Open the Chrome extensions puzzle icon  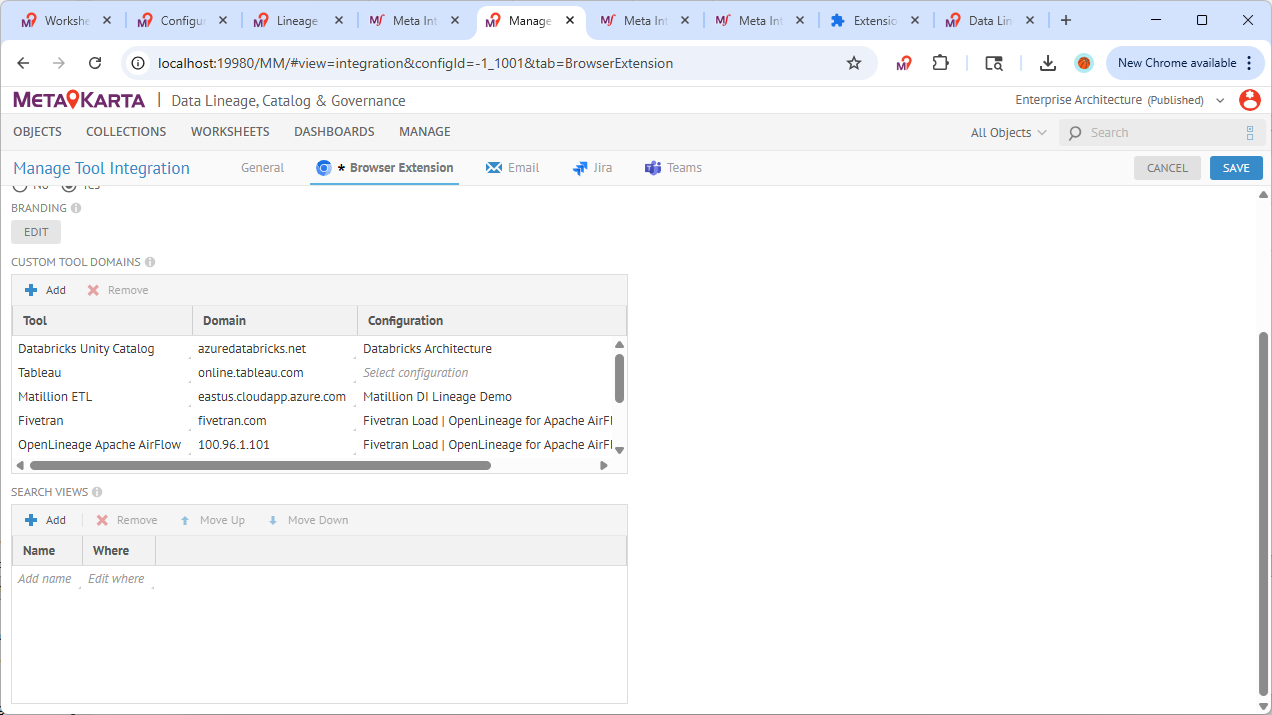coord(940,63)
